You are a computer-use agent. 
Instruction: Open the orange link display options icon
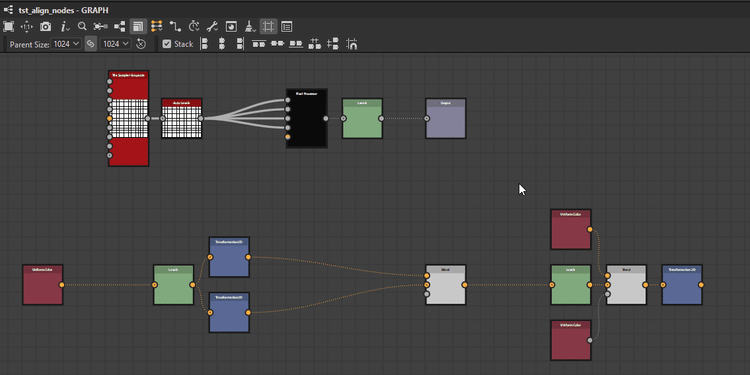156,26
